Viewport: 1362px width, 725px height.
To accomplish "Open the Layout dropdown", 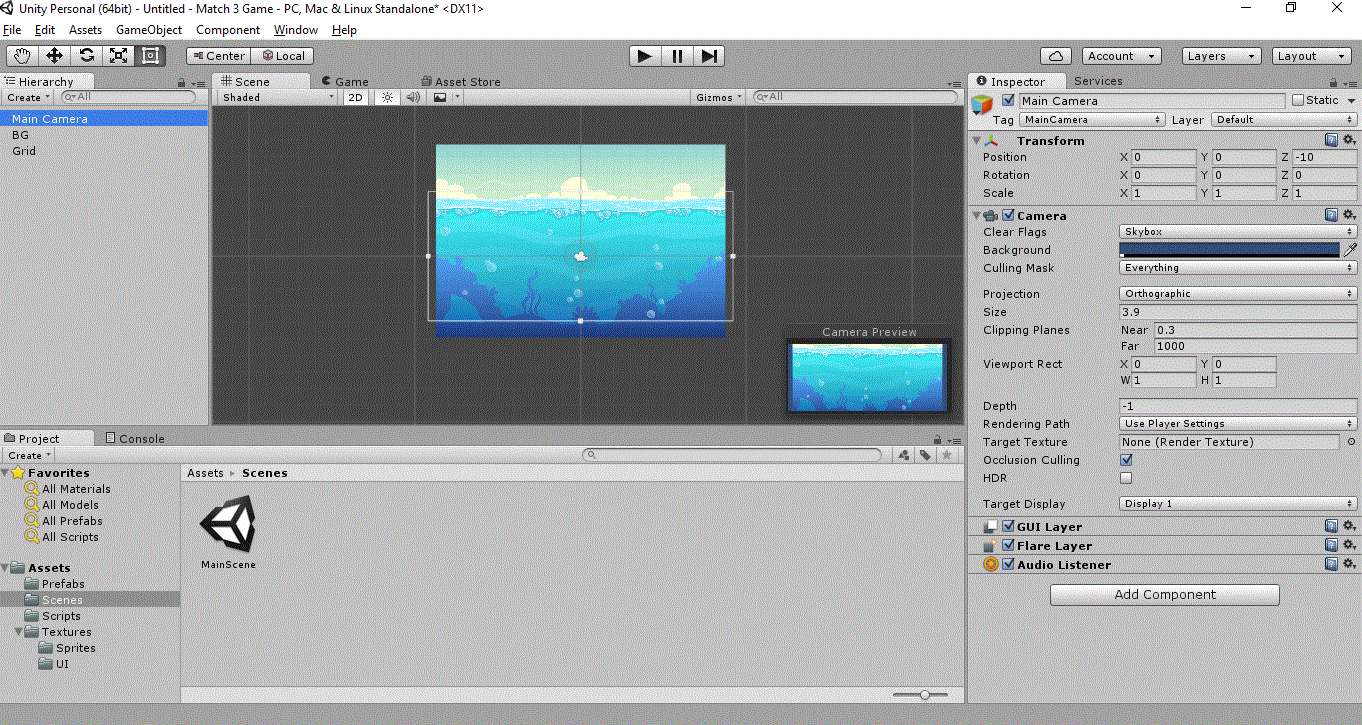I will point(1311,55).
